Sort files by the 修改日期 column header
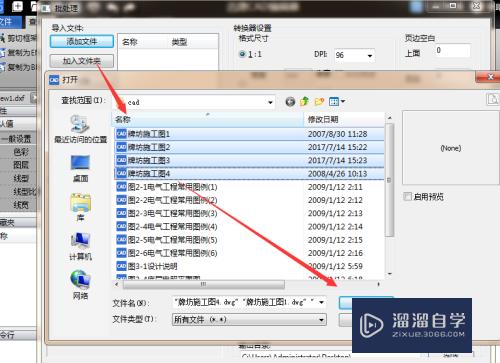This screenshot has height=363, width=500. point(344,119)
